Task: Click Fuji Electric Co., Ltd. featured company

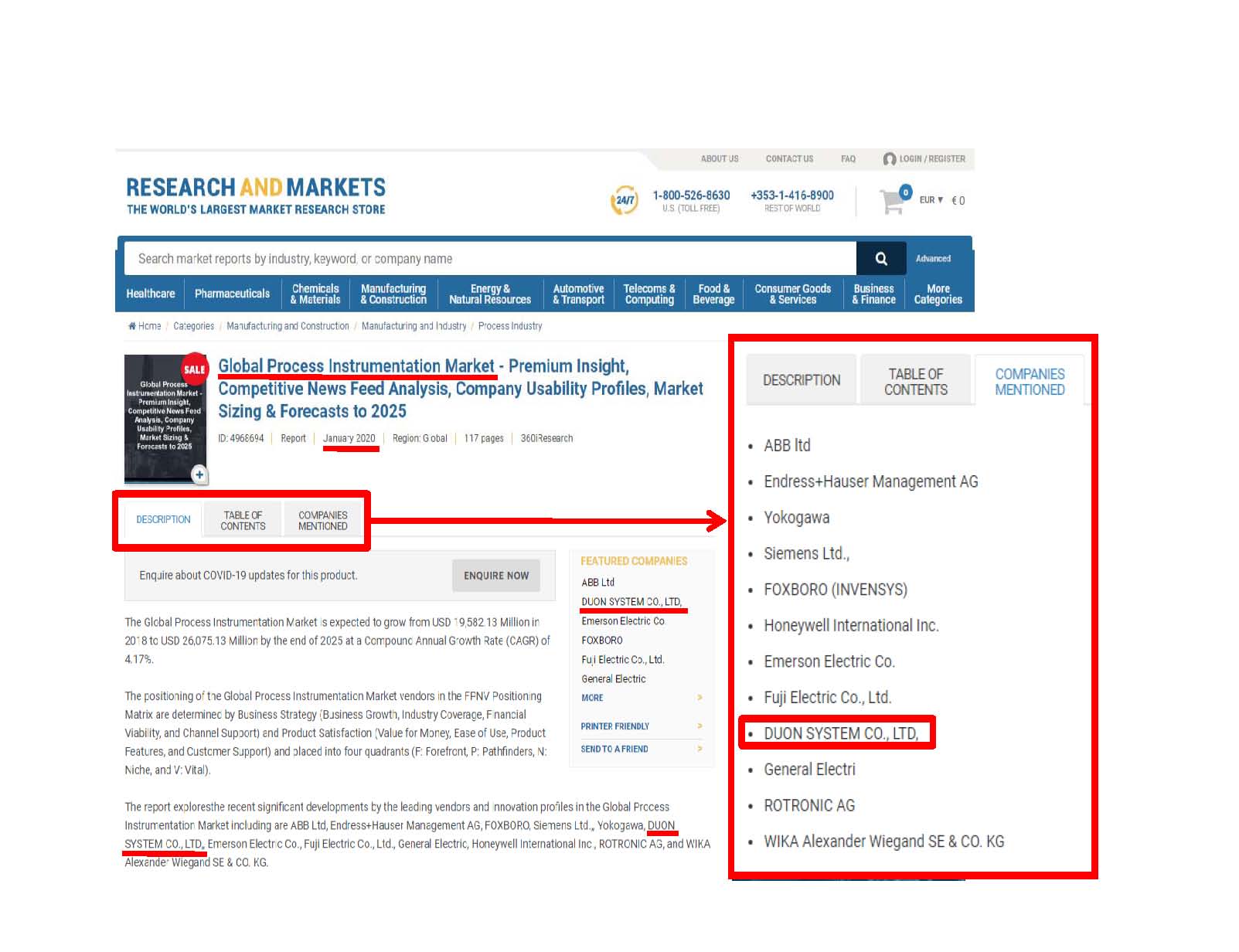Action: point(622,660)
